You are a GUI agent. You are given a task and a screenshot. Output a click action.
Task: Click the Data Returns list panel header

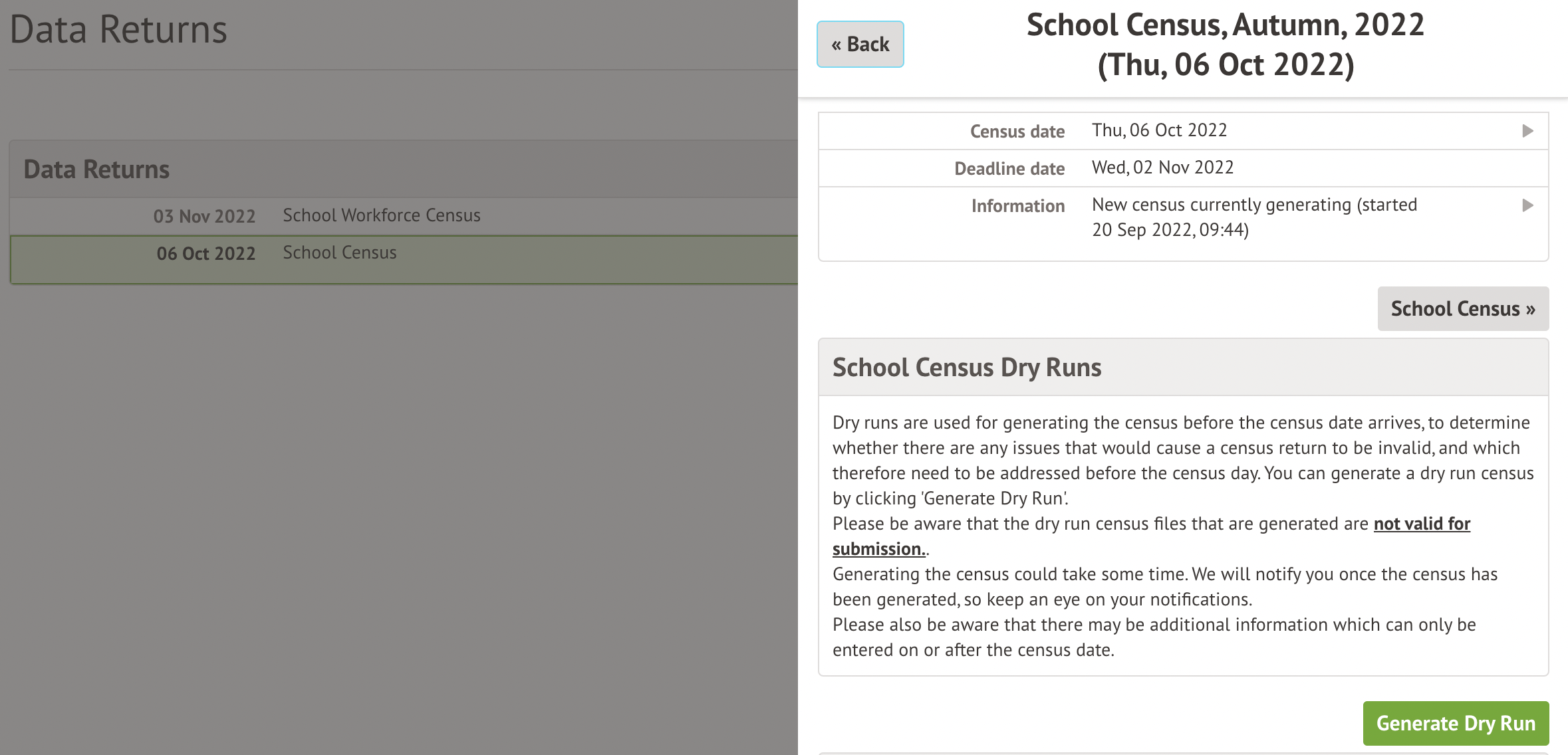click(96, 169)
